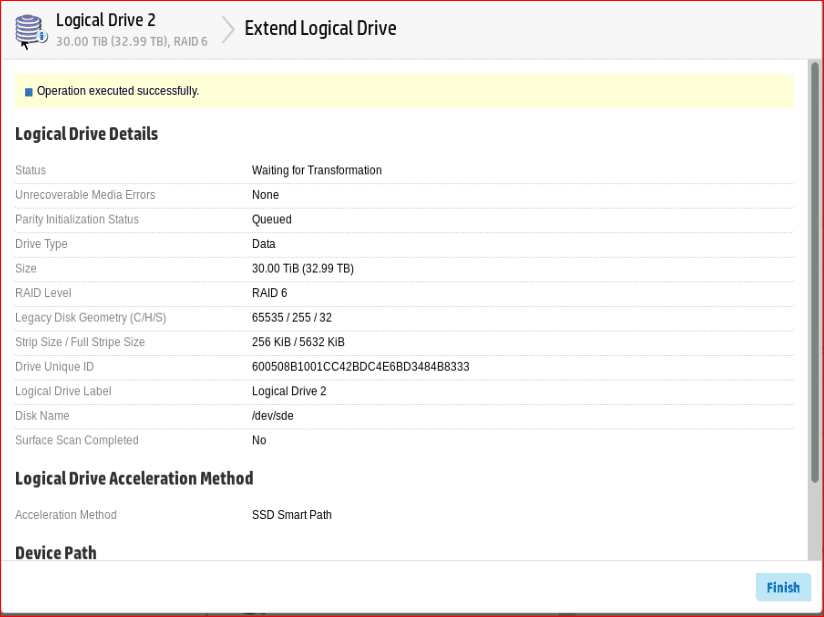Click the vertical scrollbar of the details pane
The height and width of the screenshot is (617, 824).
(814, 270)
